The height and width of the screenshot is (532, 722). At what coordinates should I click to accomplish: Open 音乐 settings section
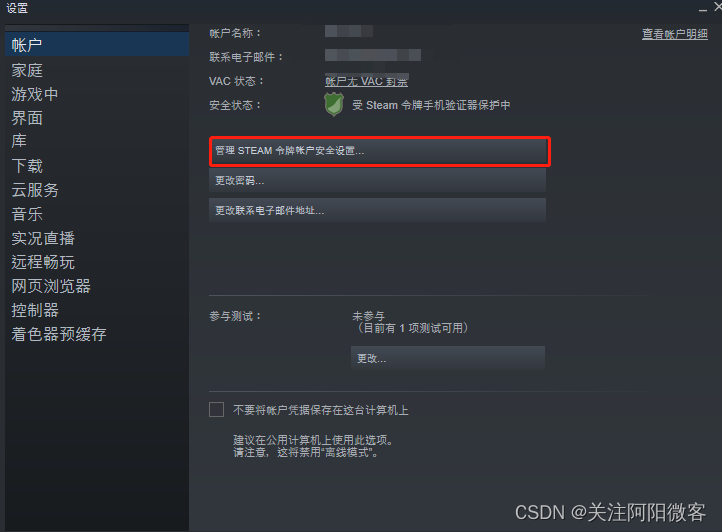(x=27, y=214)
